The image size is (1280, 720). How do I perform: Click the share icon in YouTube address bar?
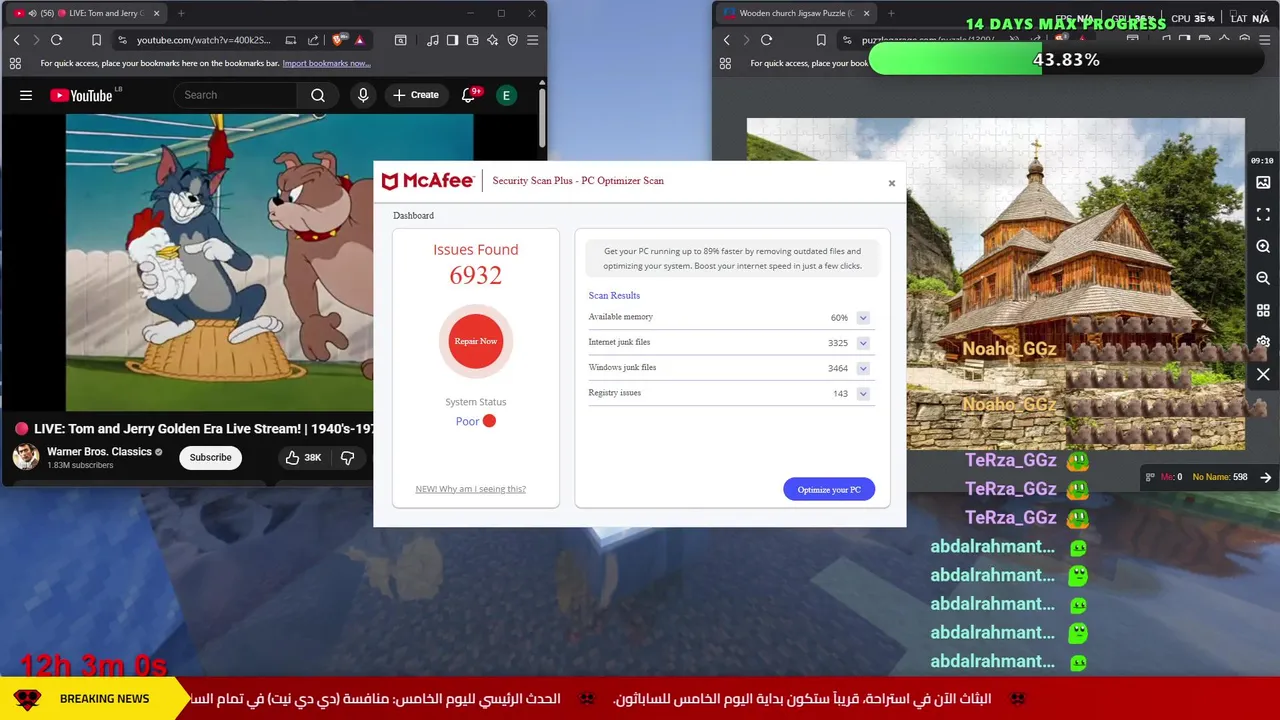[313, 40]
